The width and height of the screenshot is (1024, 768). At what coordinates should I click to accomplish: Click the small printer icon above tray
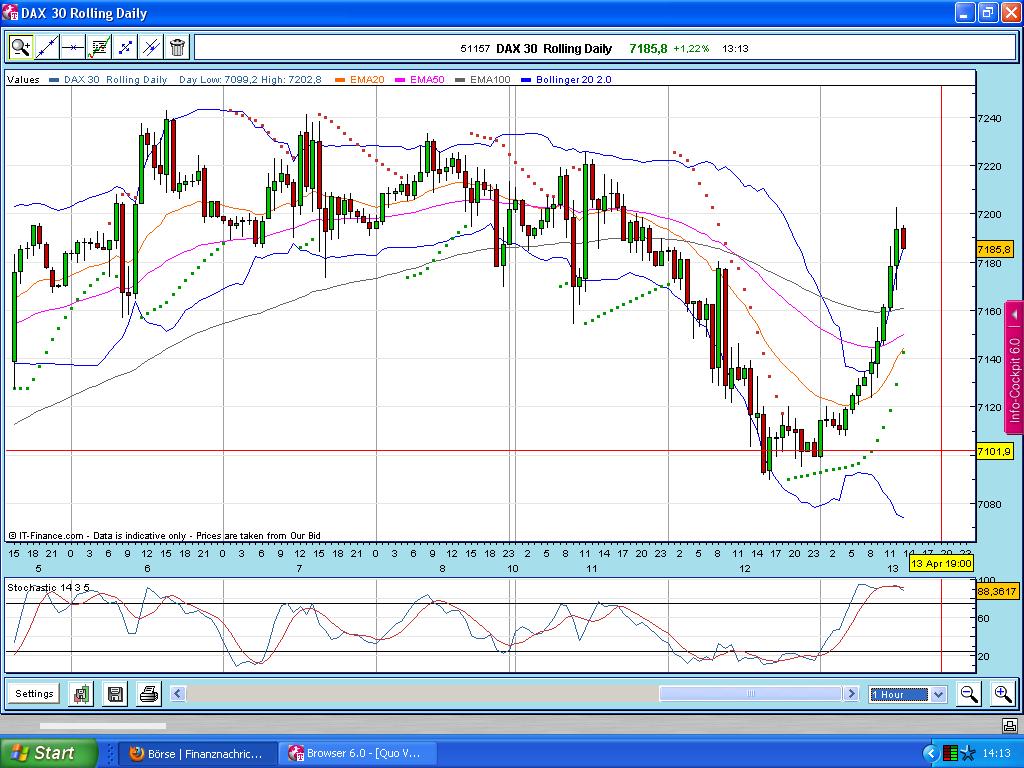pyautogui.click(x=1010, y=726)
